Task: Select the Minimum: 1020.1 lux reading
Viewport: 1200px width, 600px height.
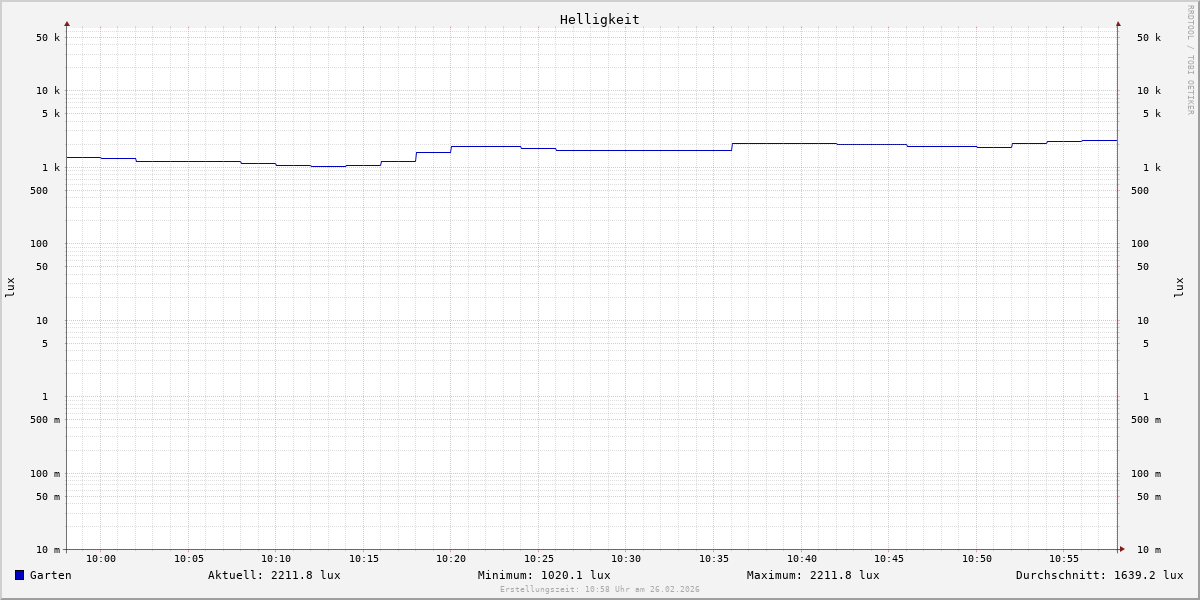Action: point(544,575)
